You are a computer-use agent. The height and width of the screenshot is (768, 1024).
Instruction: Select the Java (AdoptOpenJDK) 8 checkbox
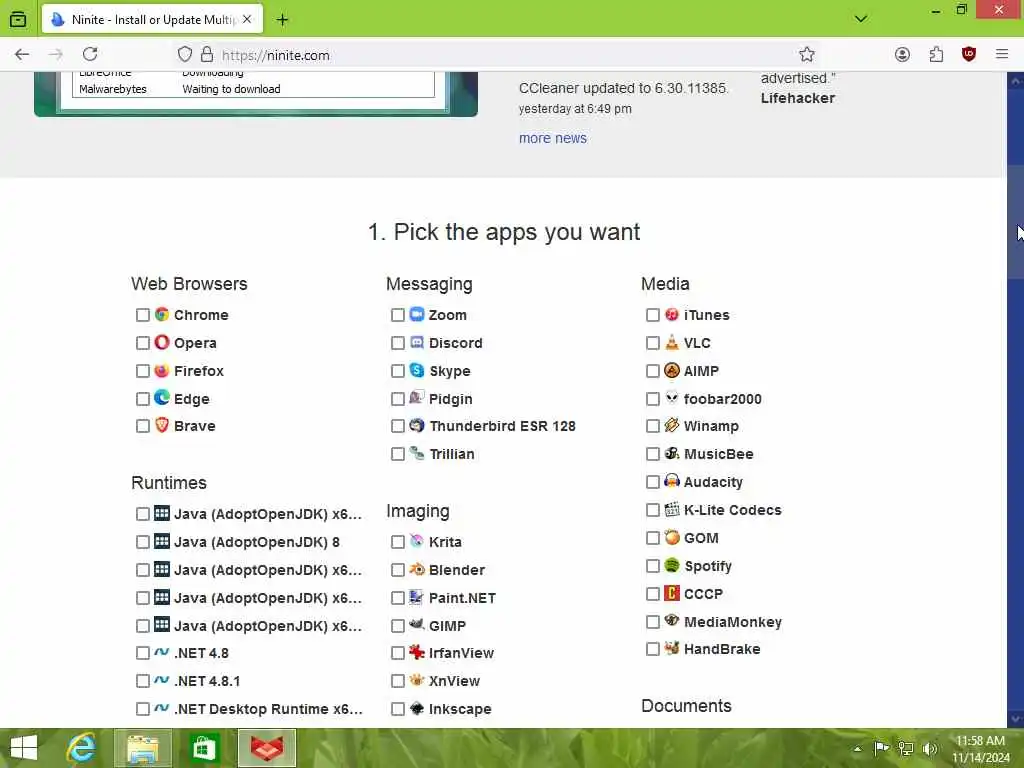point(142,542)
